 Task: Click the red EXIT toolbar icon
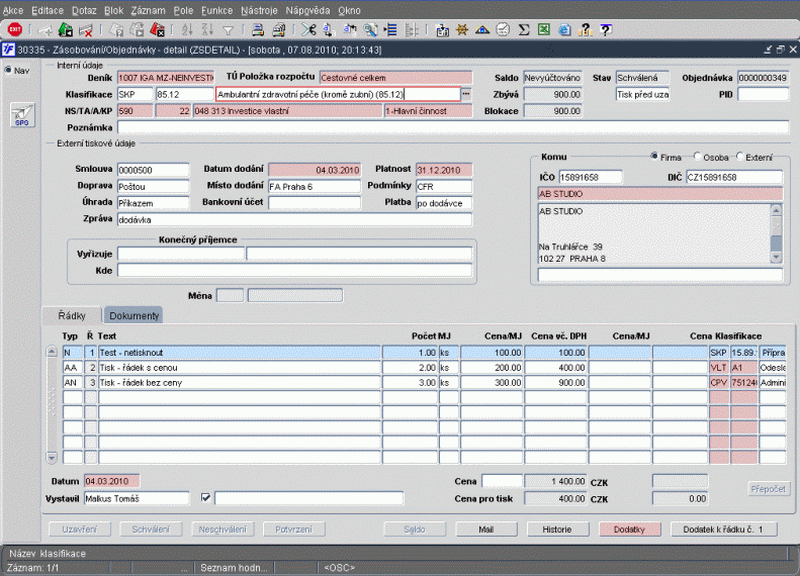click(x=15, y=30)
